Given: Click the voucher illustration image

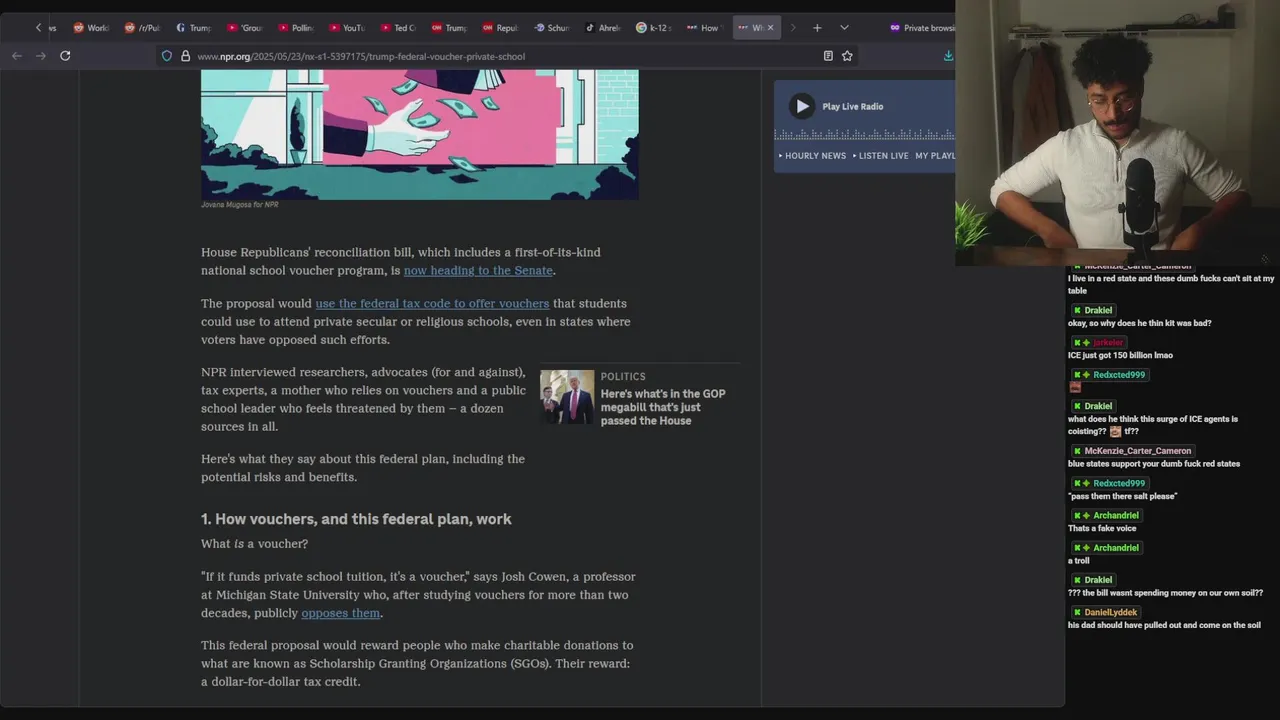Looking at the screenshot, I should [x=419, y=134].
